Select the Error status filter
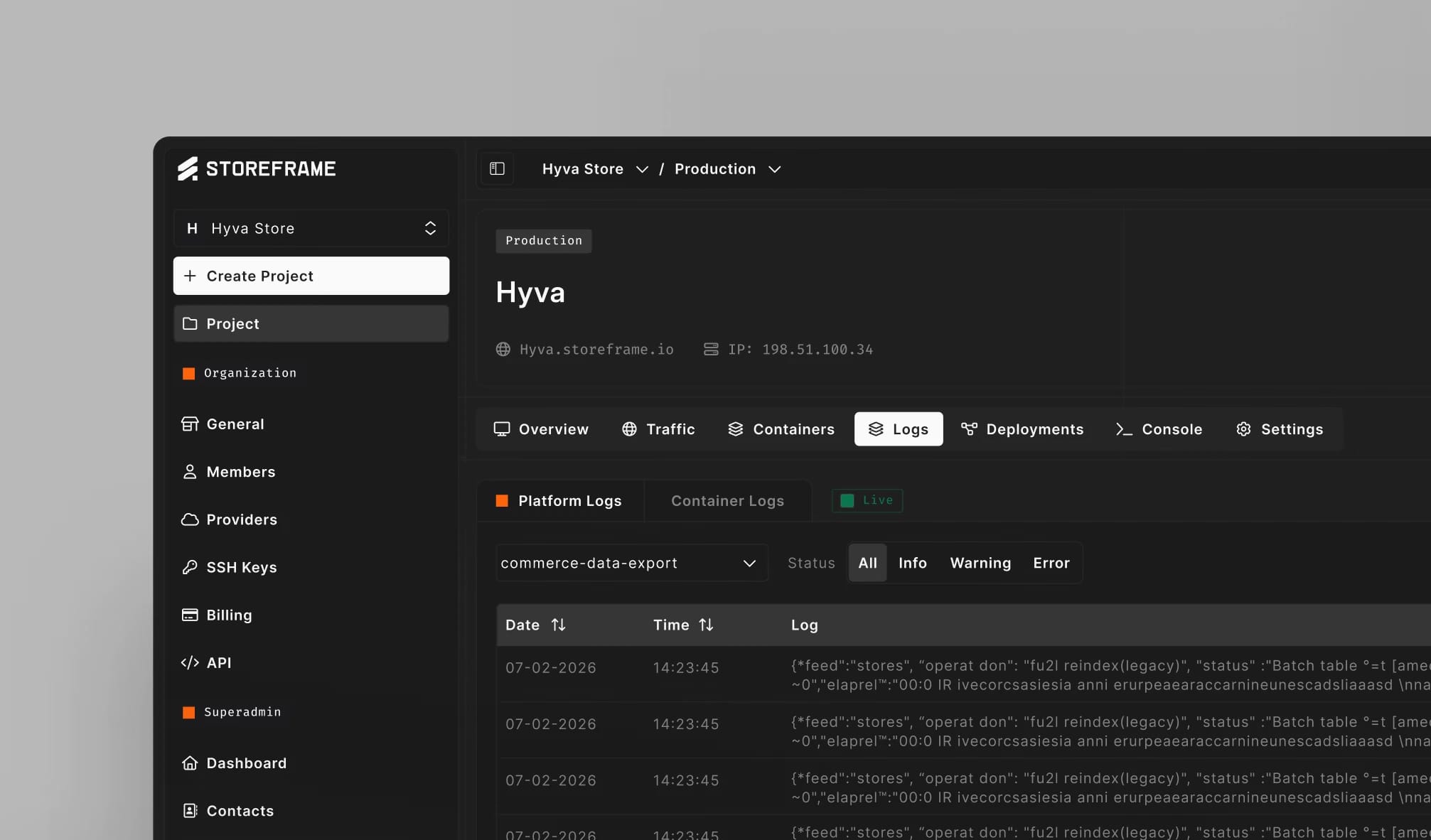 [x=1051, y=563]
